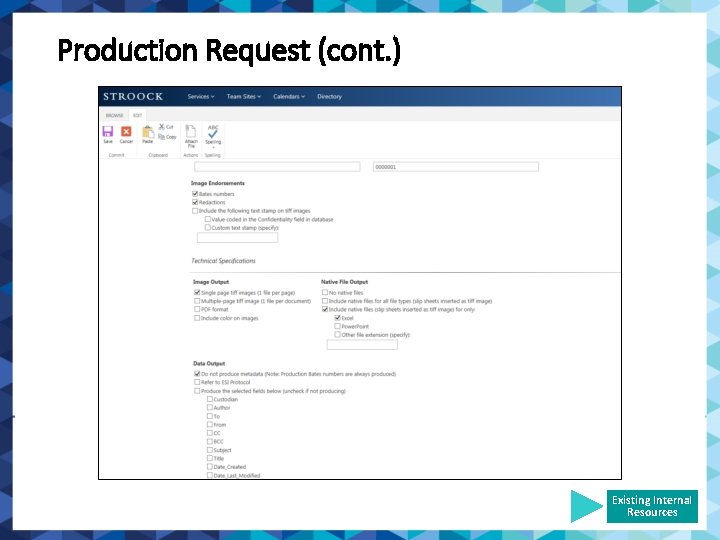Uncheck the Redactions checkbox

pyautogui.click(x=195, y=202)
